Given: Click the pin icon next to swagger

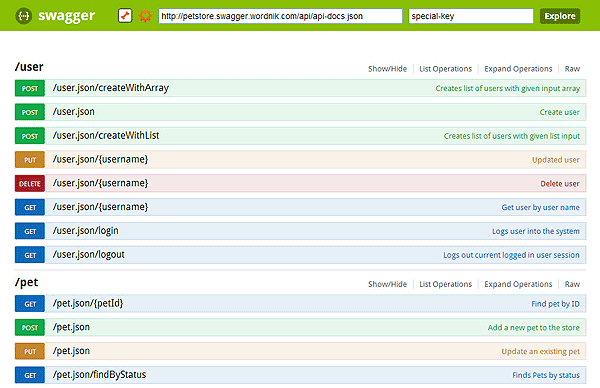Looking at the screenshot, I should pos(125,16).
